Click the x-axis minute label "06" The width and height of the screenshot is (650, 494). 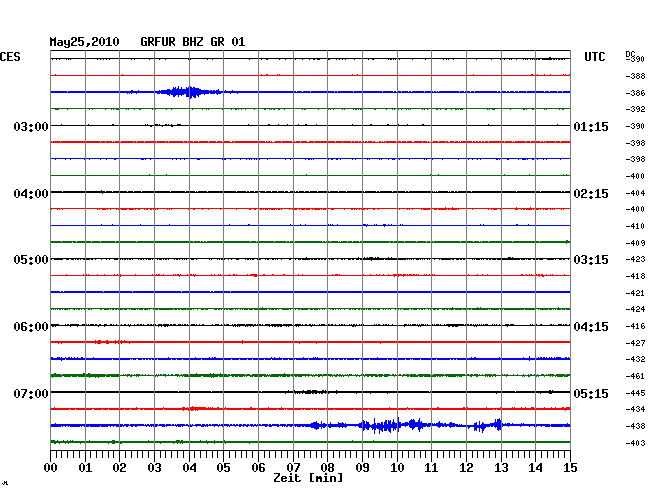click(x=258, y=468)
